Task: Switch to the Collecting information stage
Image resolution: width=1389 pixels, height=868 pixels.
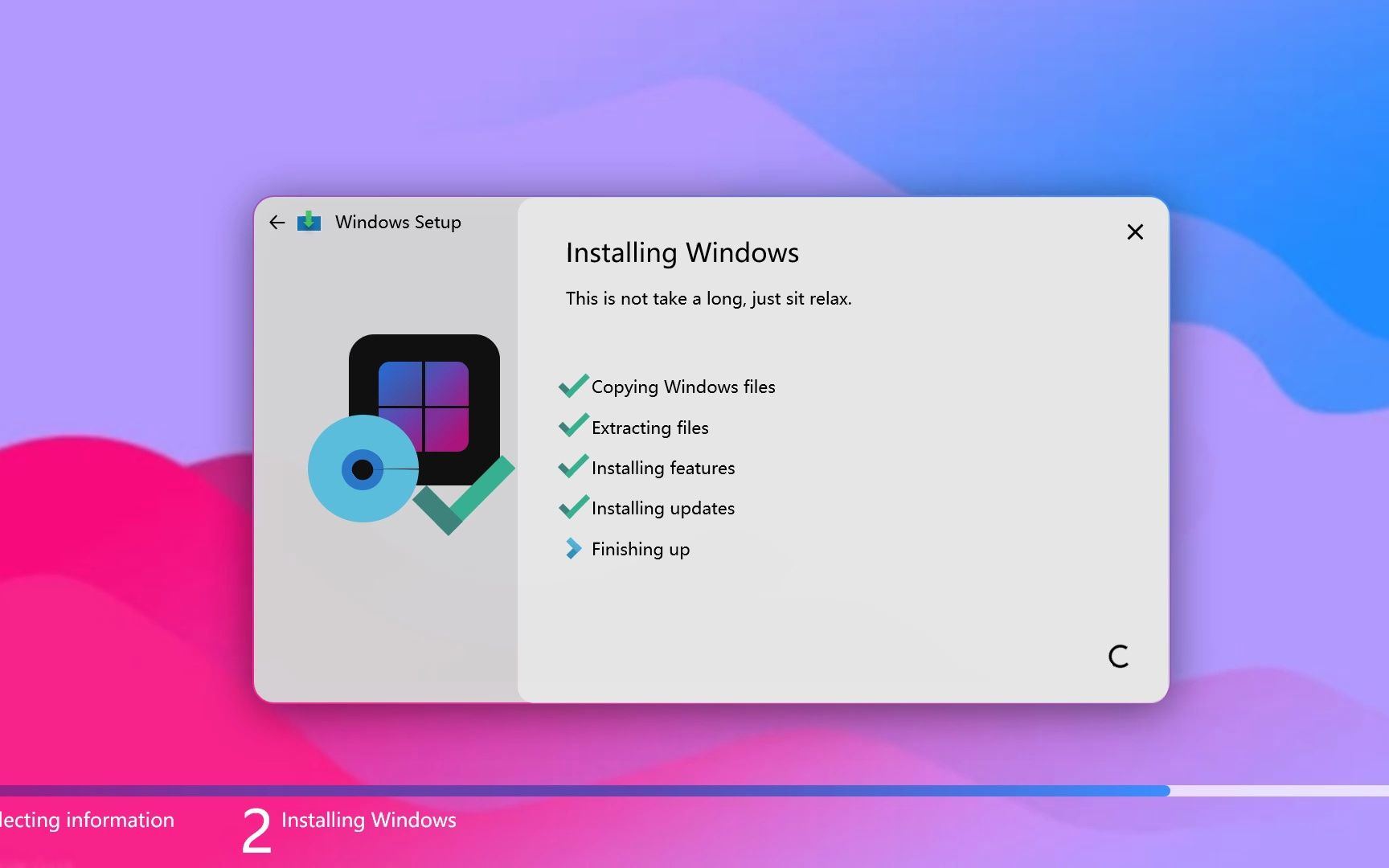Action: tap(87, 820)
